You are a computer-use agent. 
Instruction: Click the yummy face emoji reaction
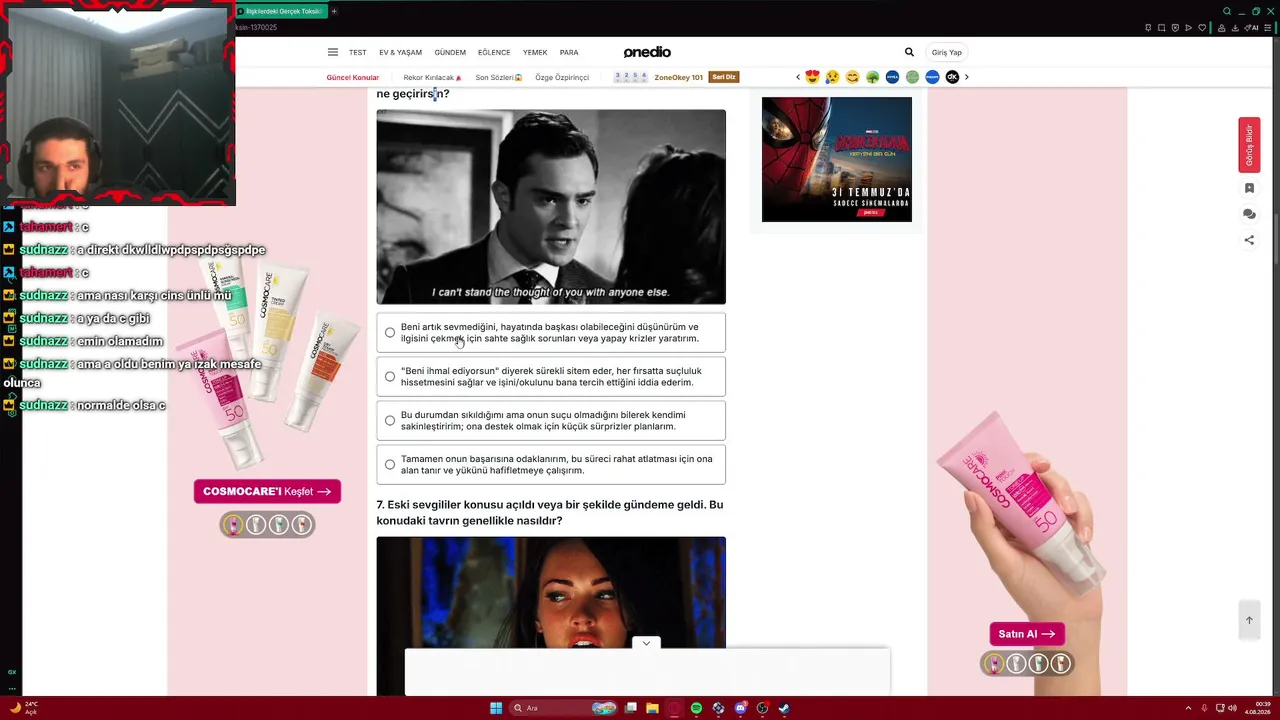852,77
